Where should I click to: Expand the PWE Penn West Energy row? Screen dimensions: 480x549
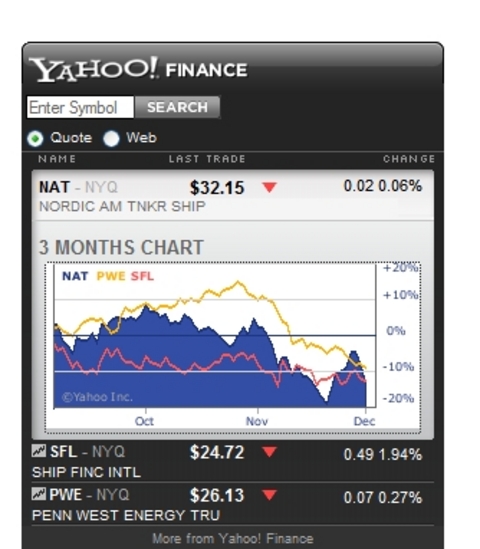(232, 504)
